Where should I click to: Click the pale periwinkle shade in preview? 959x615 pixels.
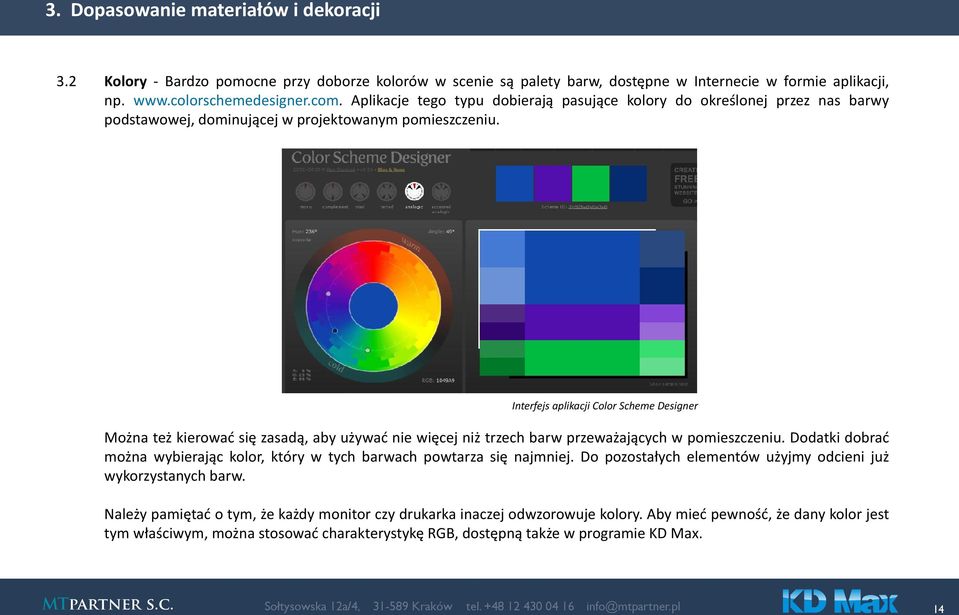(x=502, y=285)
